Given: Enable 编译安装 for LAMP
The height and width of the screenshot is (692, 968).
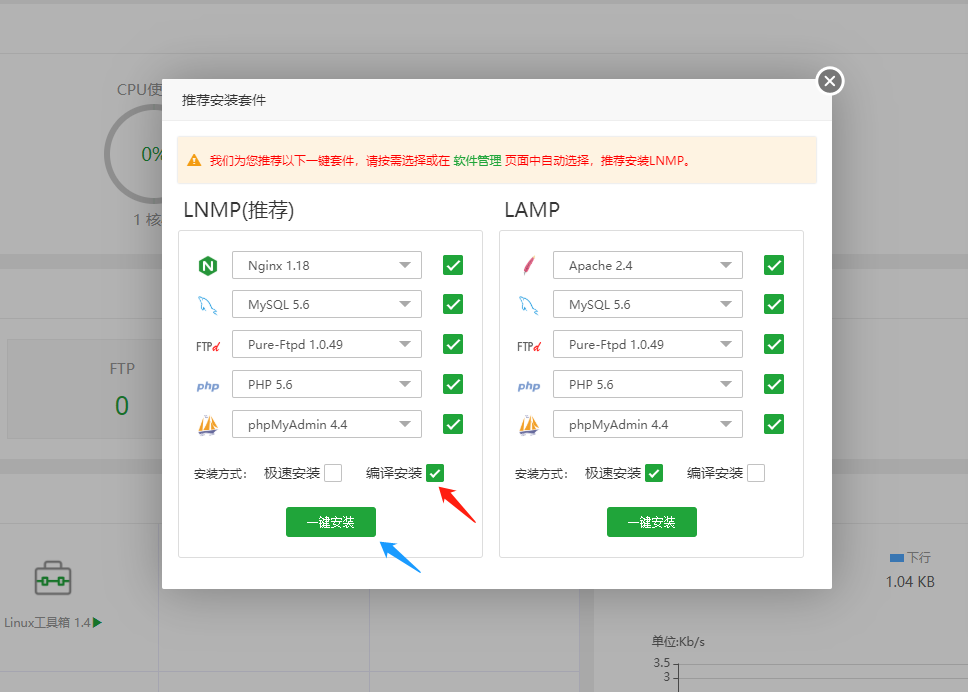Looking at the screenshot, I should (x=756, y=473).
